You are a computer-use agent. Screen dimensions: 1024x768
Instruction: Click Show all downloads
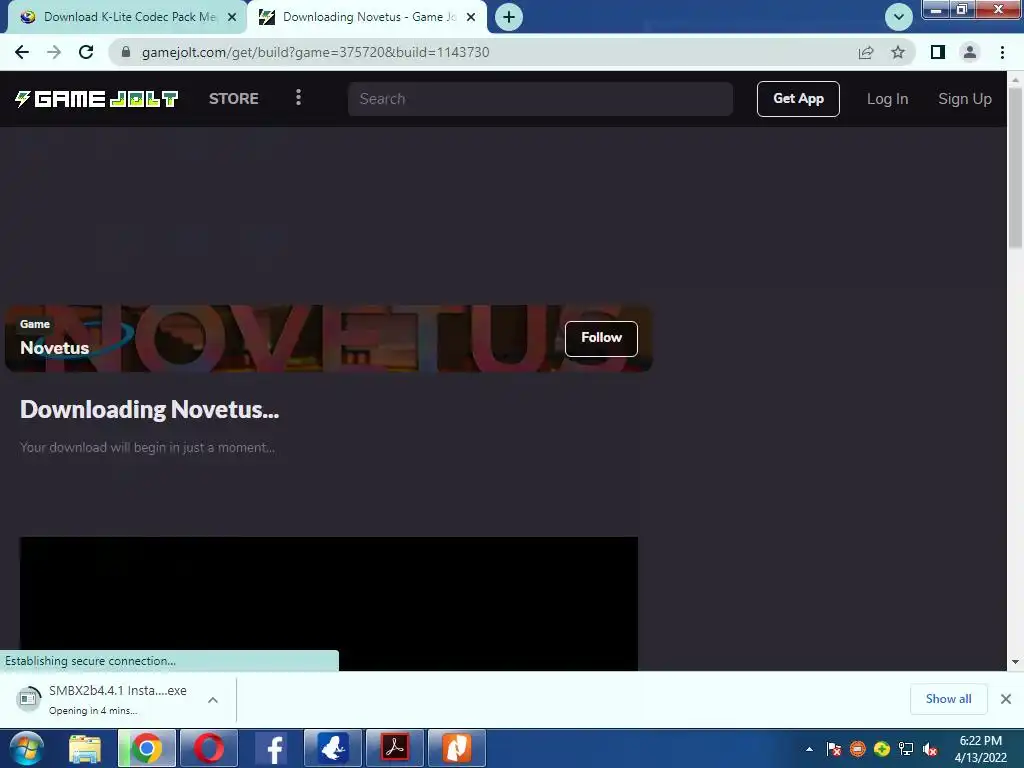tap(948, 699)
